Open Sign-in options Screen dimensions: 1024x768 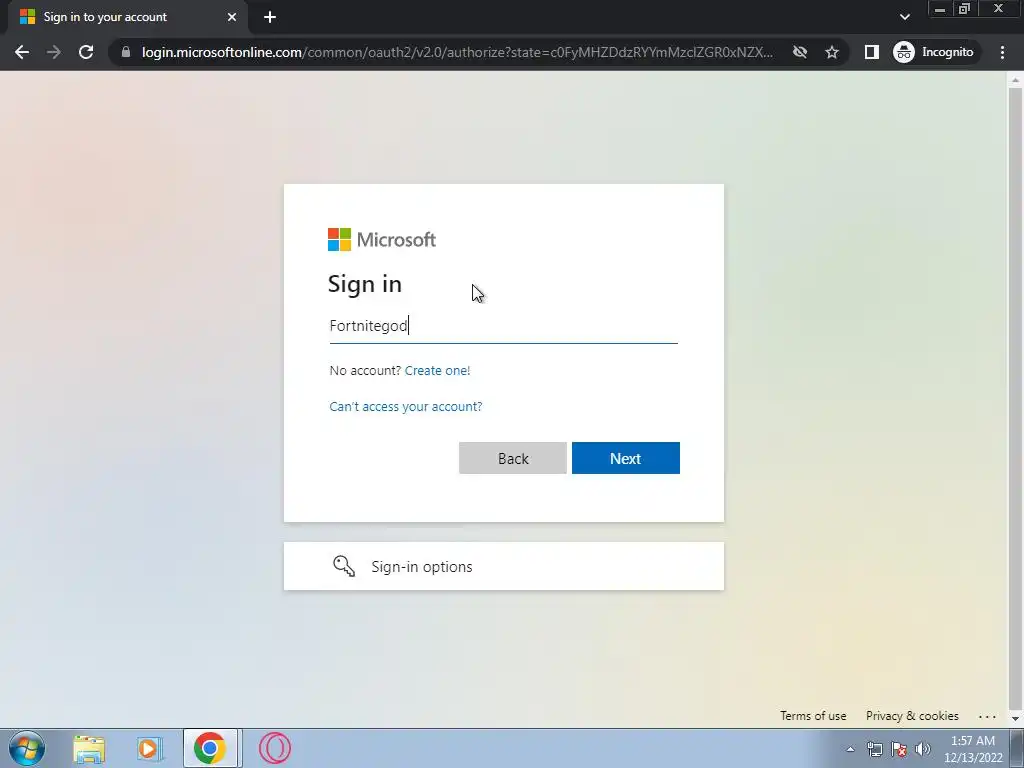504,566
